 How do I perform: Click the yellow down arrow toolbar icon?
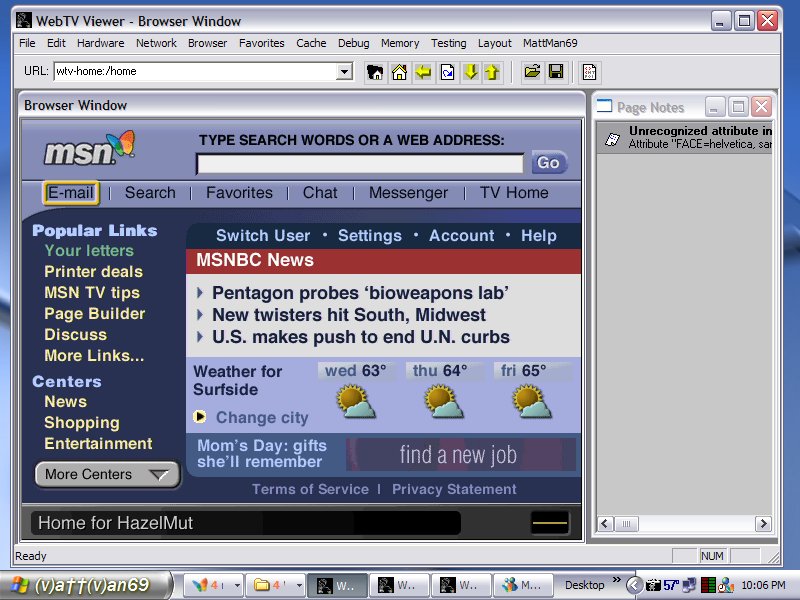point(470,72)
